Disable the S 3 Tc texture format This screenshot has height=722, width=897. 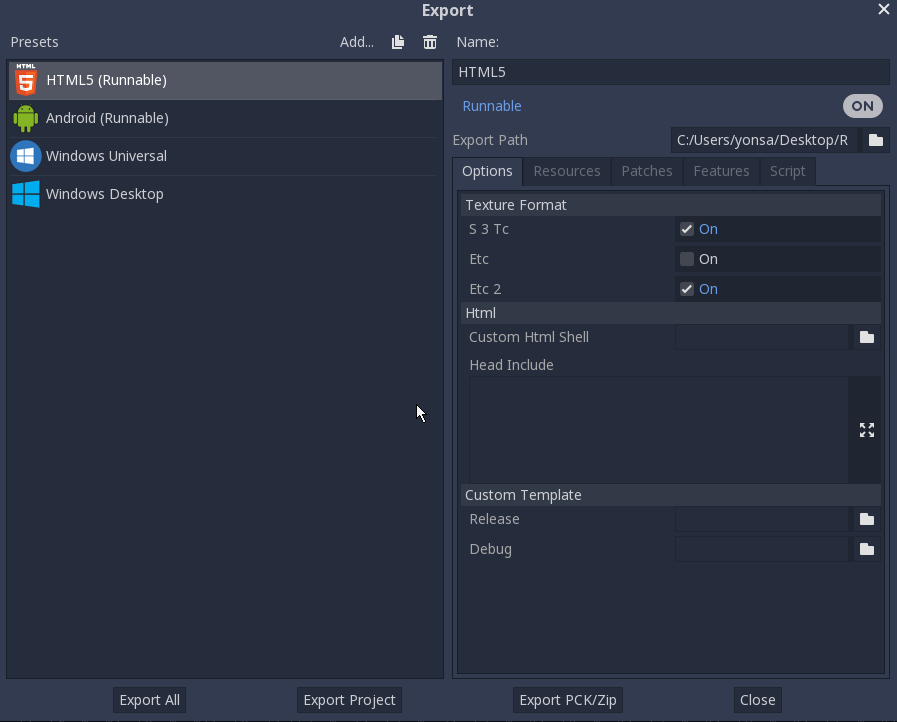click(687, 229)
